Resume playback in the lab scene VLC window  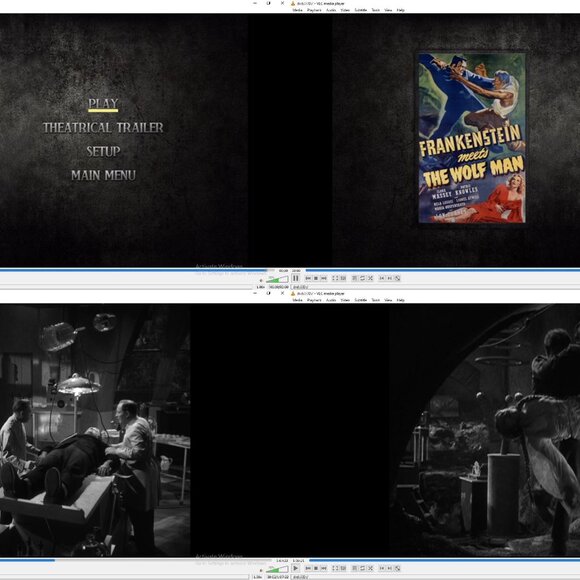coord(295,568)
